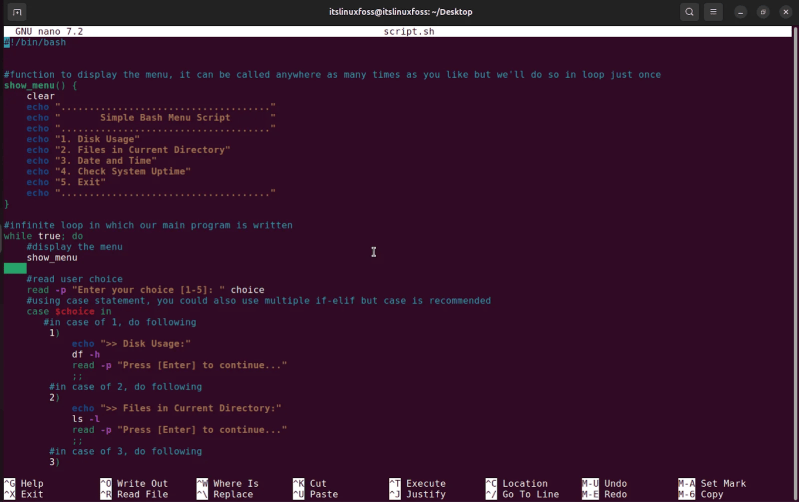Image resolution: width=799 pixels, height=502 pixels.
Task: Click the '#infinite loop' comment line
Action: pyautogui.click(x=148, y=225)
